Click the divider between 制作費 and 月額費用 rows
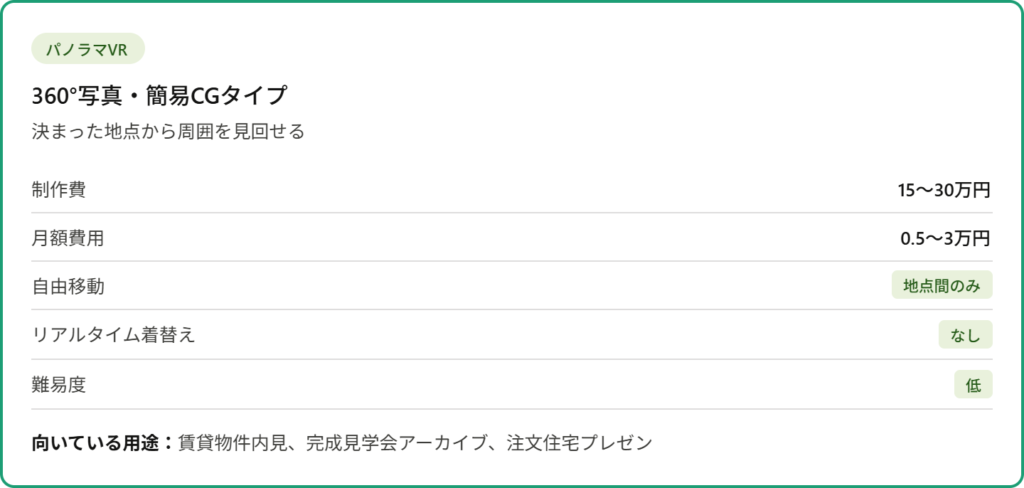 point(512,213)
